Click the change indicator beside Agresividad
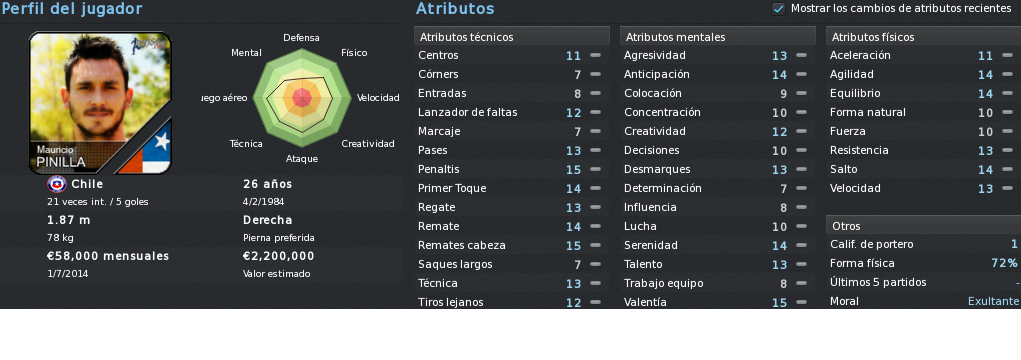The width and height of the screenshot is (1021, 360). click(x=801, y=56)
